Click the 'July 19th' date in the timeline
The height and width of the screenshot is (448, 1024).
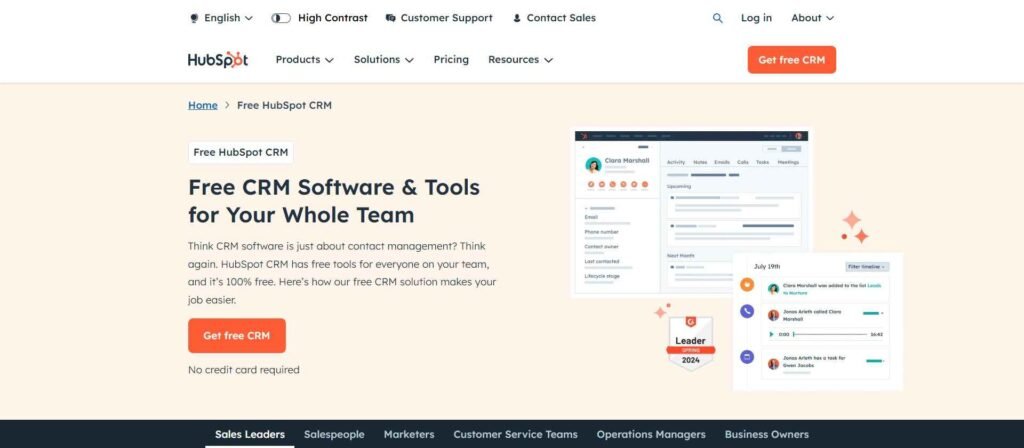[x=767, y=266]
